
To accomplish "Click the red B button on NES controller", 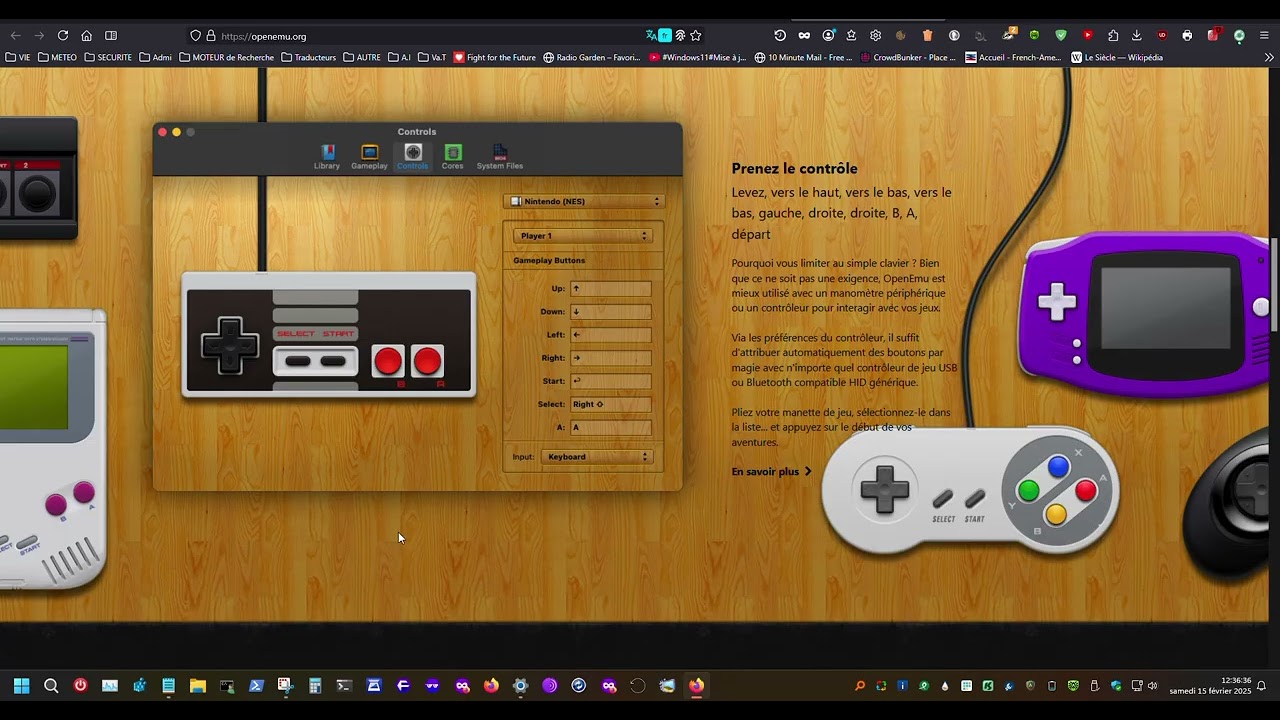I will pos(388,361).
